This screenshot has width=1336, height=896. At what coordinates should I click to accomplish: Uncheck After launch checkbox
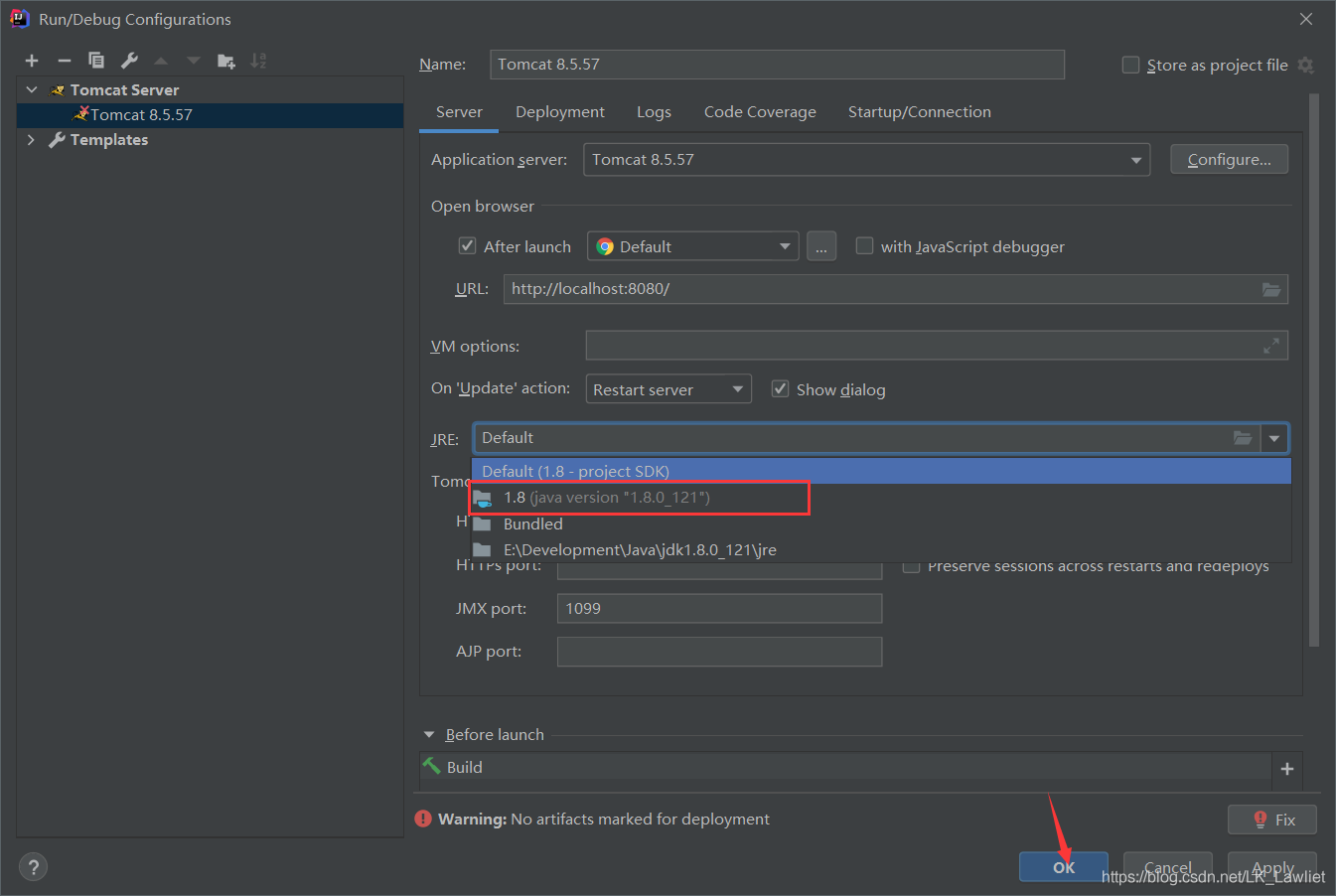[x=467, y=245]
